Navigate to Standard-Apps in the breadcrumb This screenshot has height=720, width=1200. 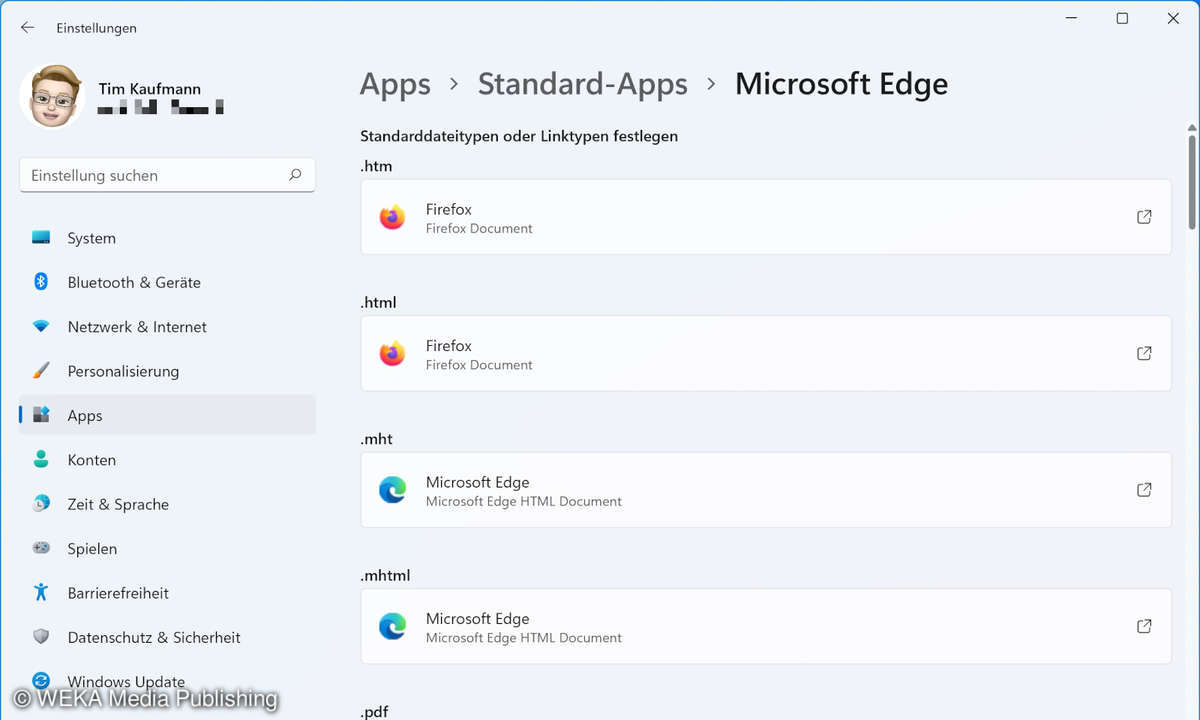click(583, 85)
